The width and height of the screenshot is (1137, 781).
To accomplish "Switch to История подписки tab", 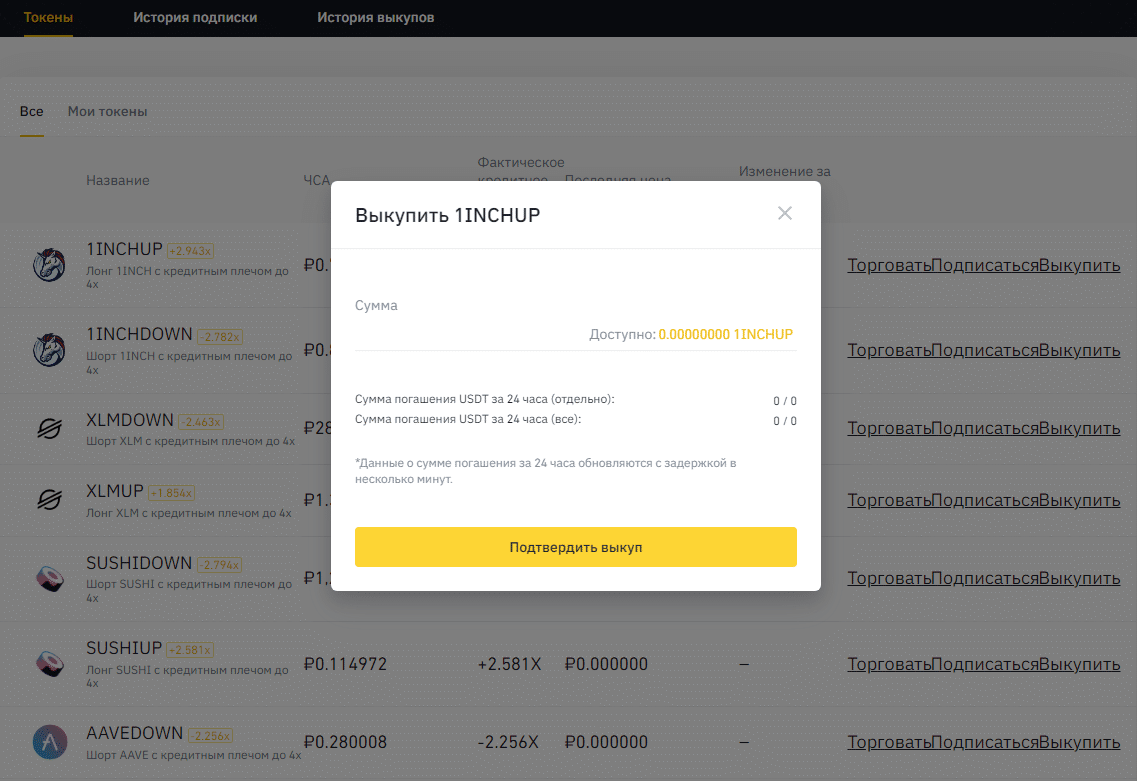I will click(x=195, y=18).
